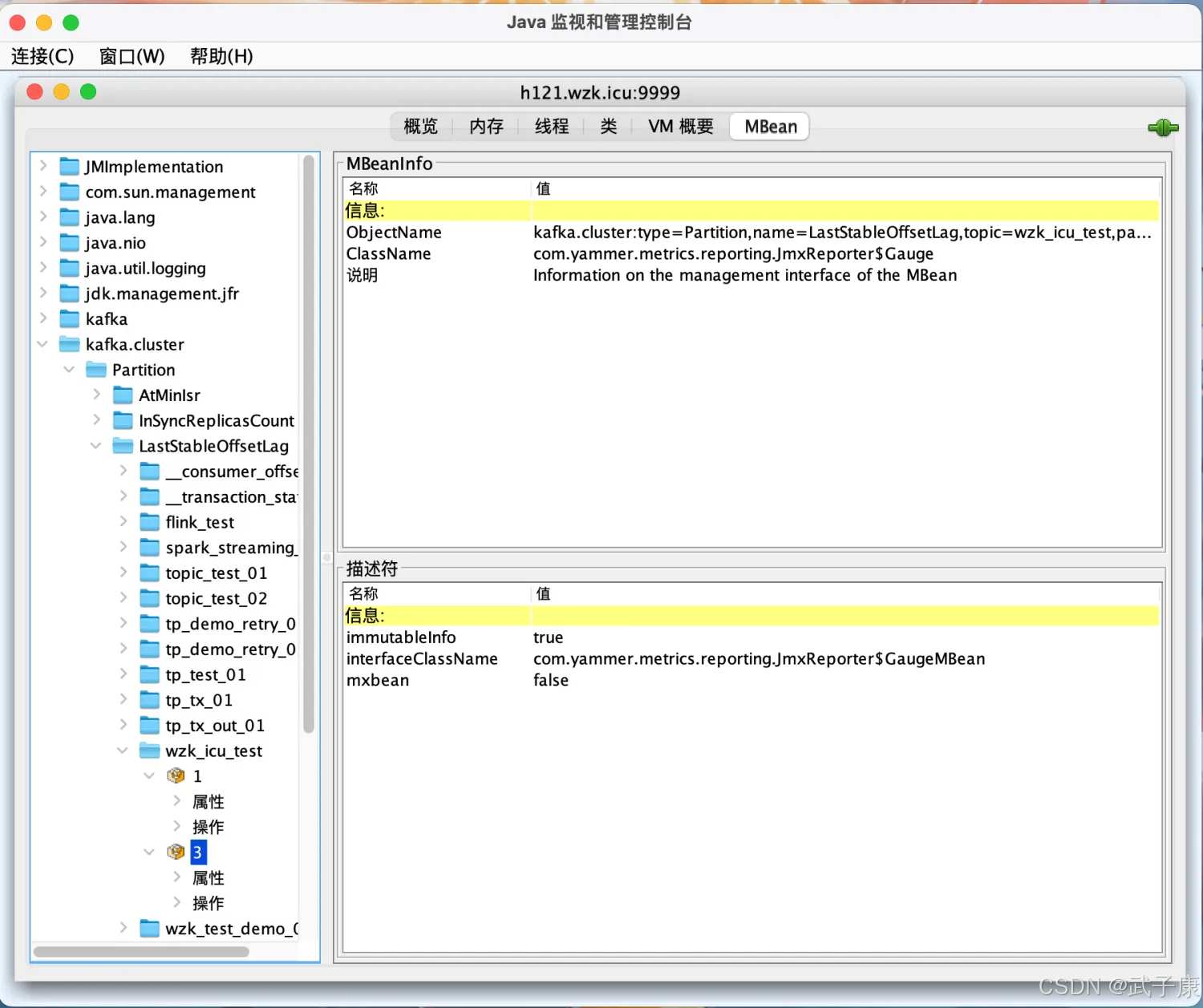
Task: Switch to the 内存 tab
Action: coord(486,127)
